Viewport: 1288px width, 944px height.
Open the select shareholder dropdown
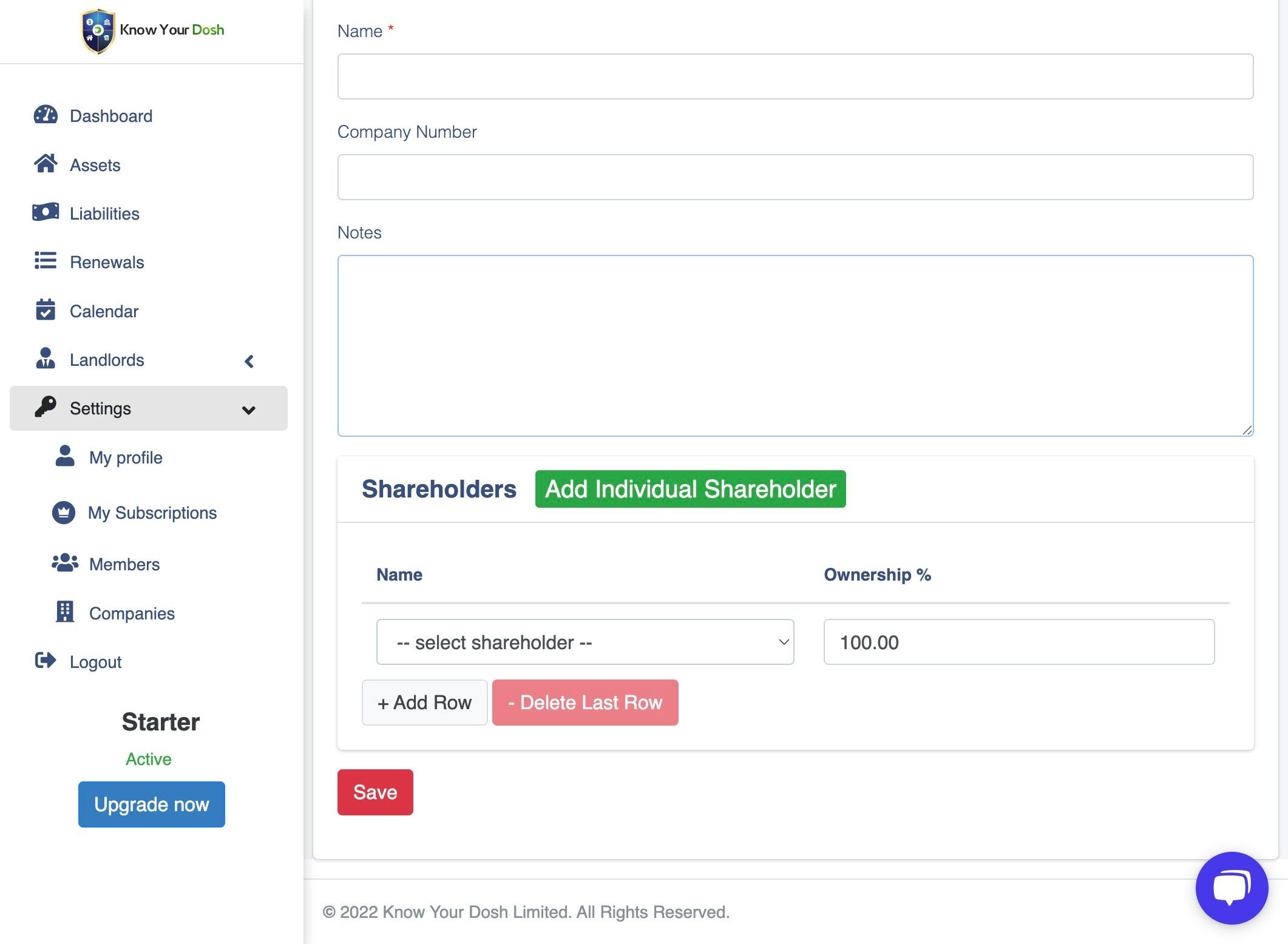[585, 642]
